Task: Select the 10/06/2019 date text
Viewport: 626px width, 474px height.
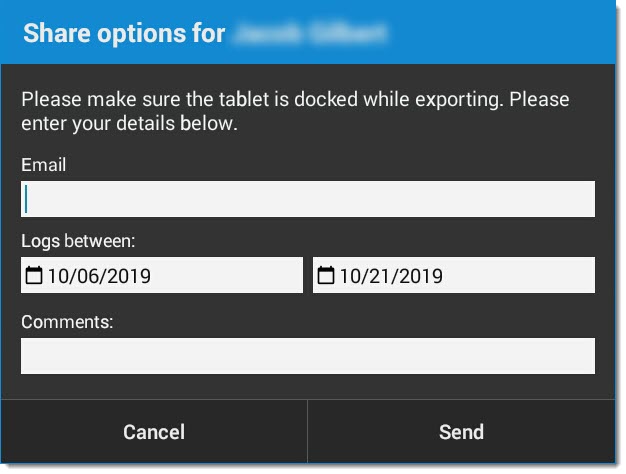Action: tap(99, 276)
